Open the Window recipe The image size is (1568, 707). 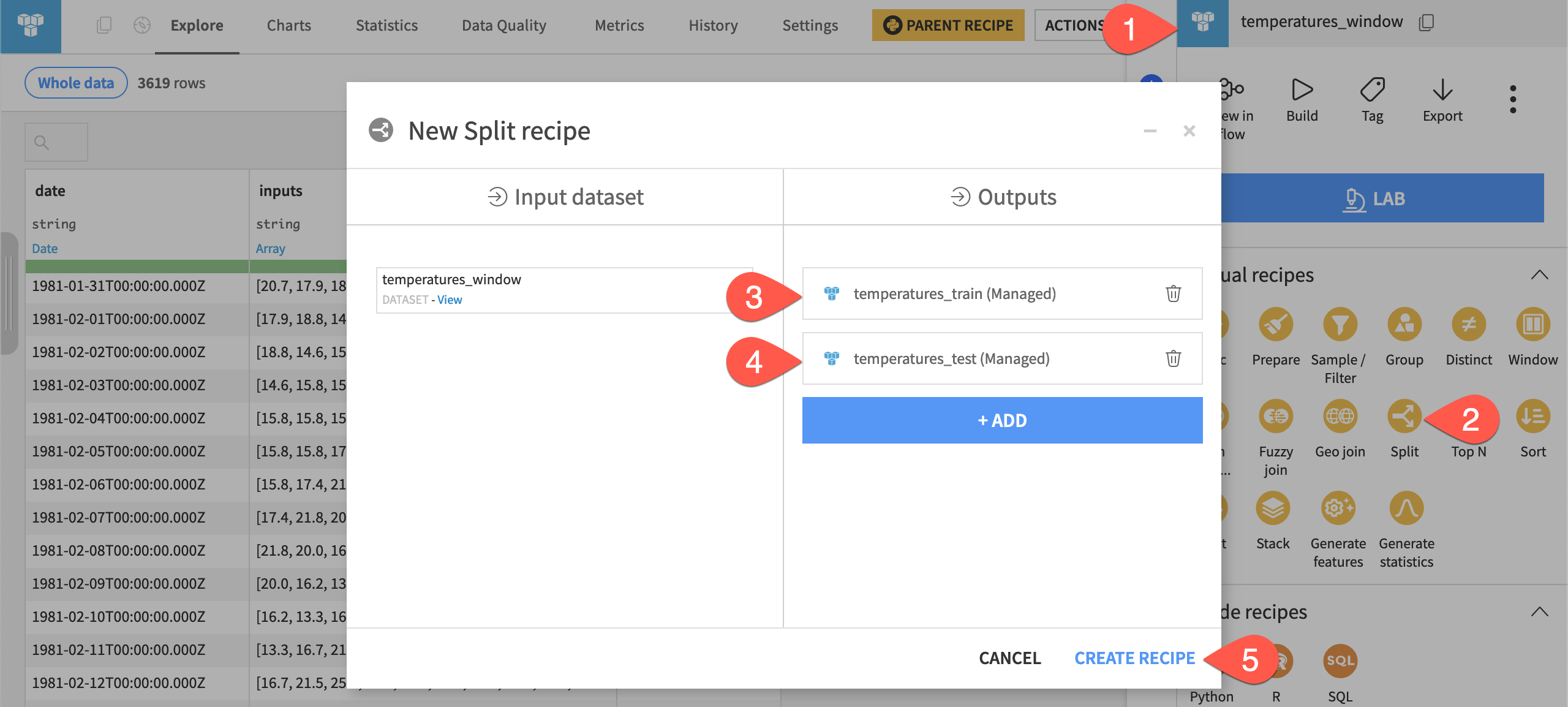[x=1534, y=324]
